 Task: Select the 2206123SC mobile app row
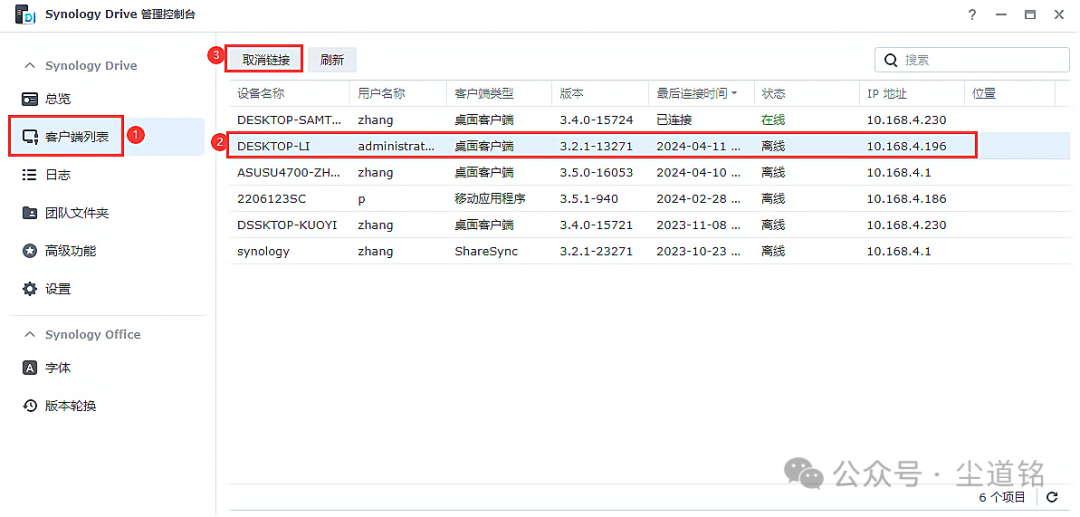click(600, 199)
